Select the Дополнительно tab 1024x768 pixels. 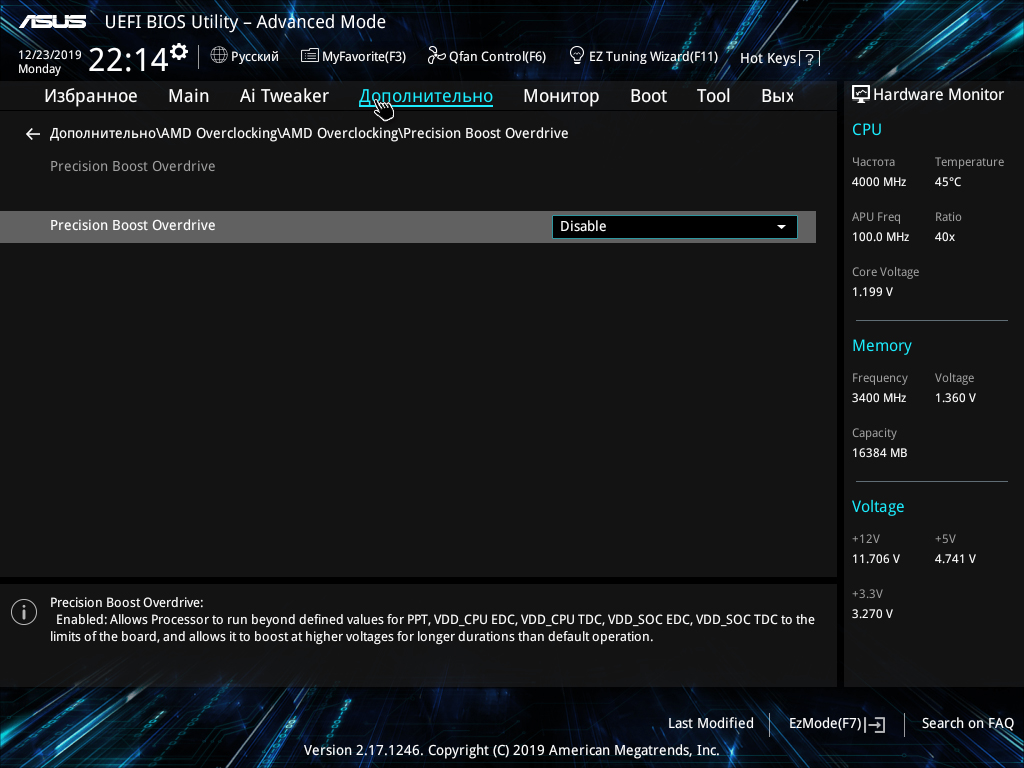[x=426, y=96]
